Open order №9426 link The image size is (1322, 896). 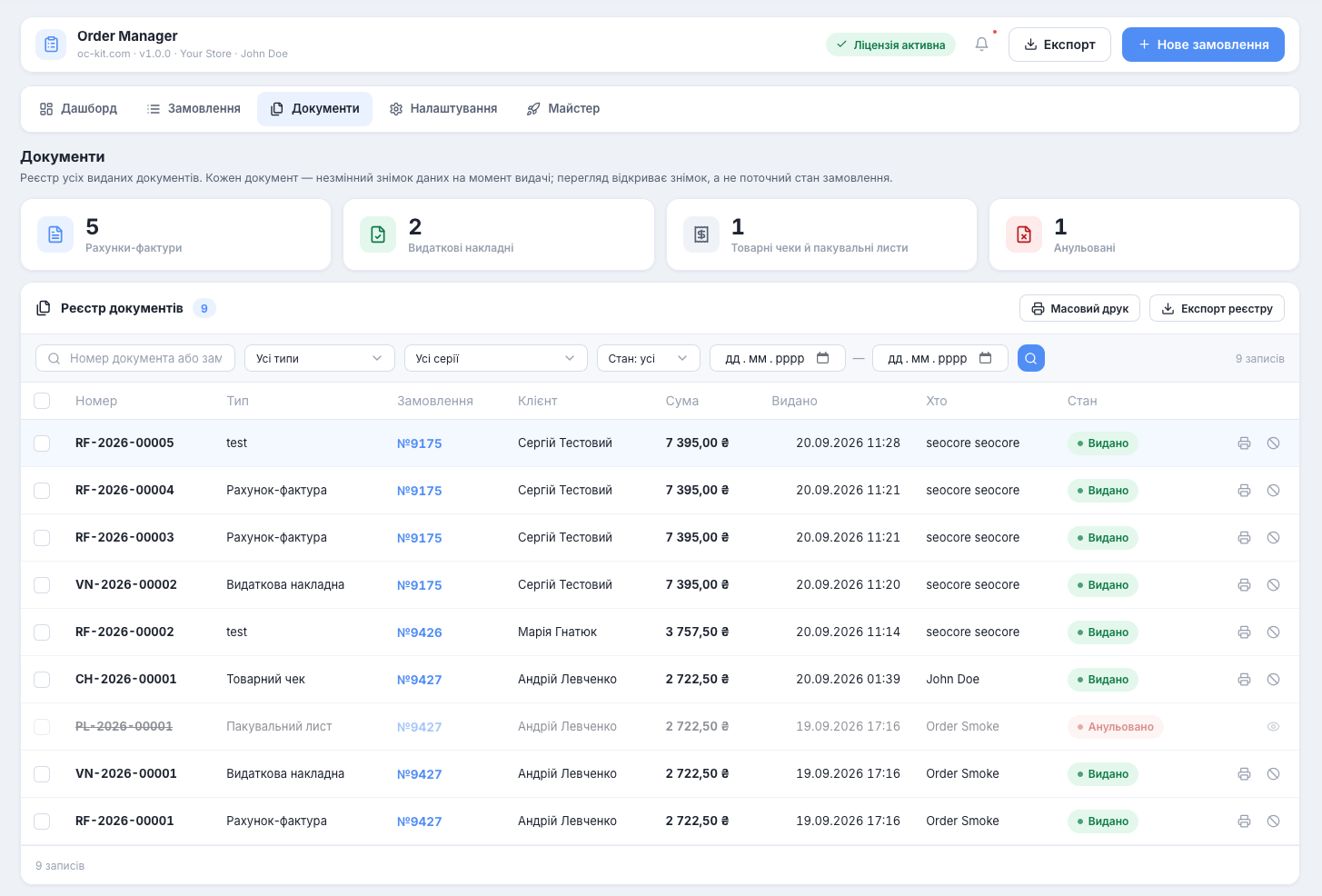pyautogui.click(x=420, y=632)
